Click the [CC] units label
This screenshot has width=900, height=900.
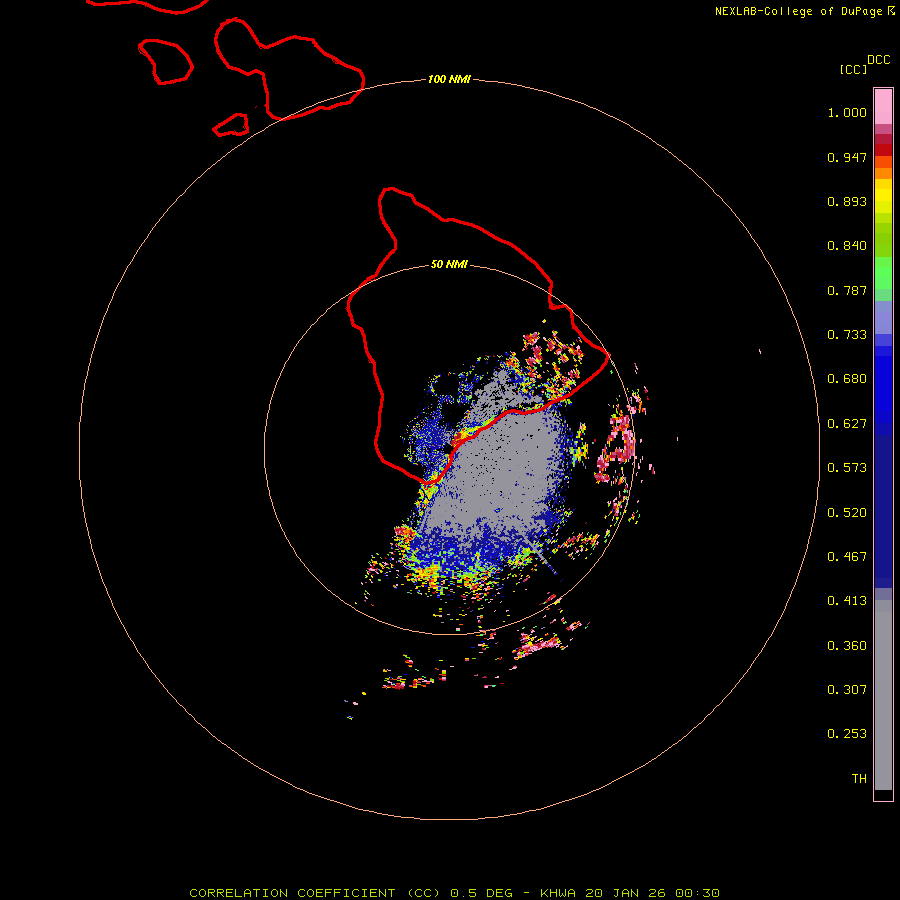pos(854,69)
